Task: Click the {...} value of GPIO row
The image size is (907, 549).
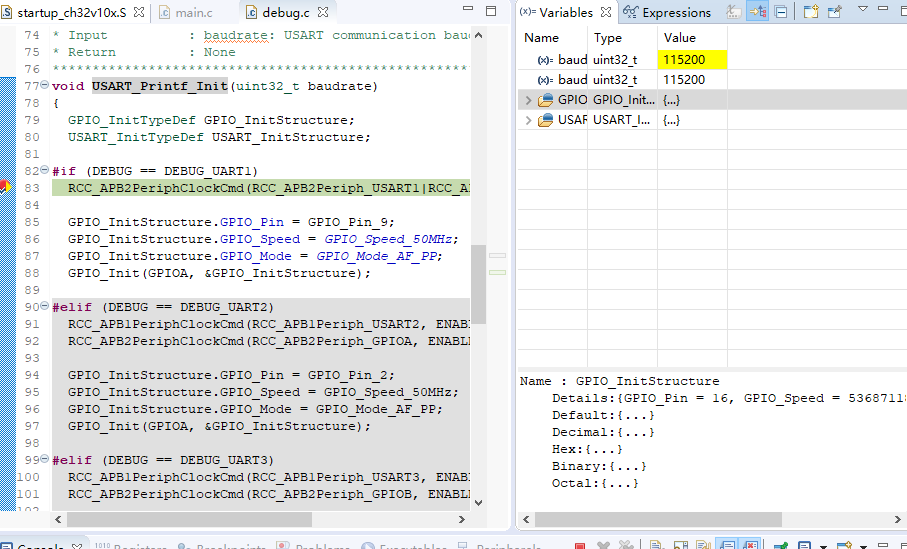Action: [672, 100]
